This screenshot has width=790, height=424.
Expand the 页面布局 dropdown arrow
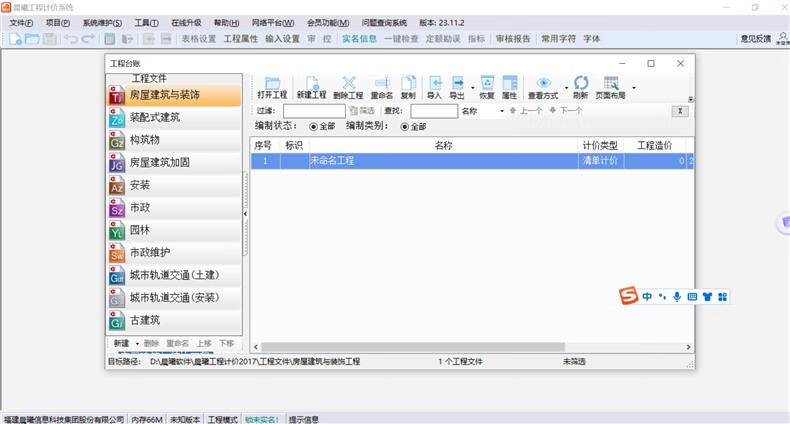(633, 86)
